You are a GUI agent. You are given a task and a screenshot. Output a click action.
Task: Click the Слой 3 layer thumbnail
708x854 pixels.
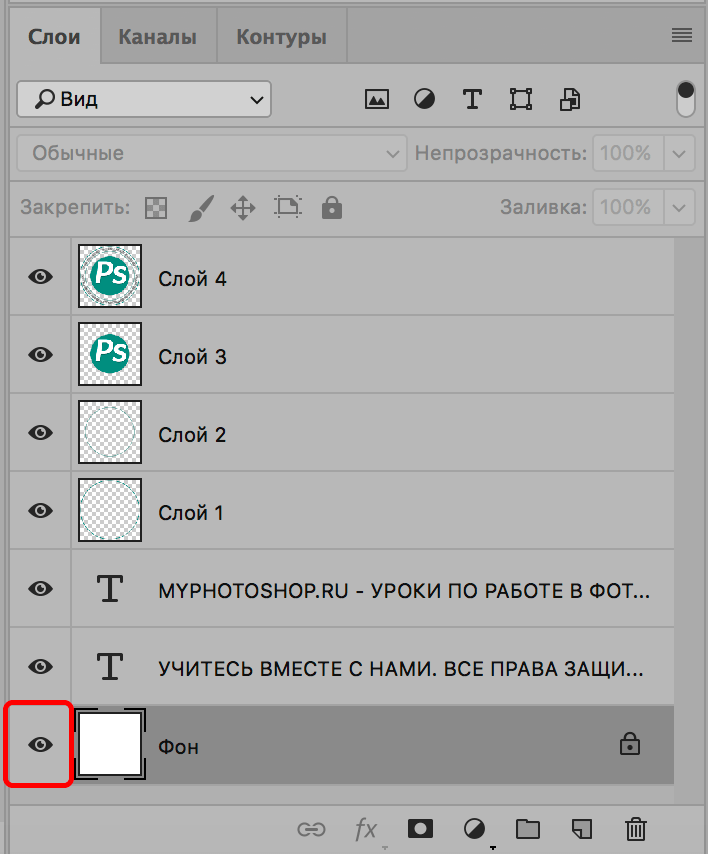coord(110,355)
